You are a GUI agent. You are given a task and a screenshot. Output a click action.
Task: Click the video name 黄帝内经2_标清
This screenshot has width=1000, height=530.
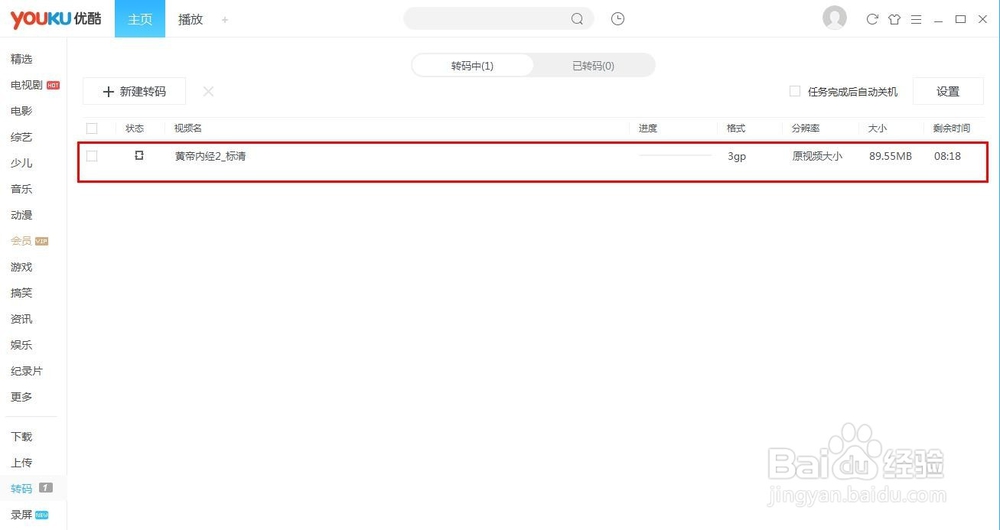click(x=210, y=156)
